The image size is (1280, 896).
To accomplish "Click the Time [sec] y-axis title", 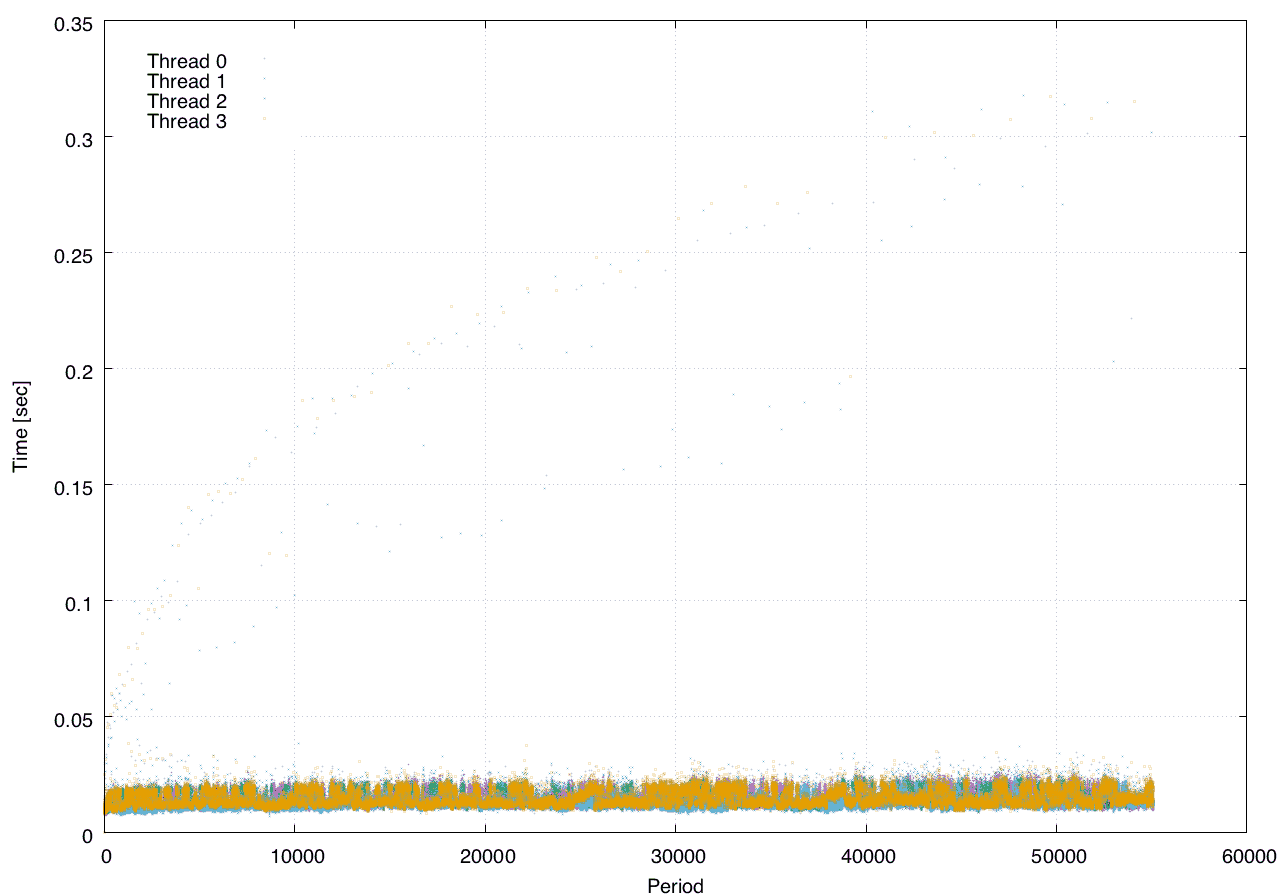I will tap(20, 426).
